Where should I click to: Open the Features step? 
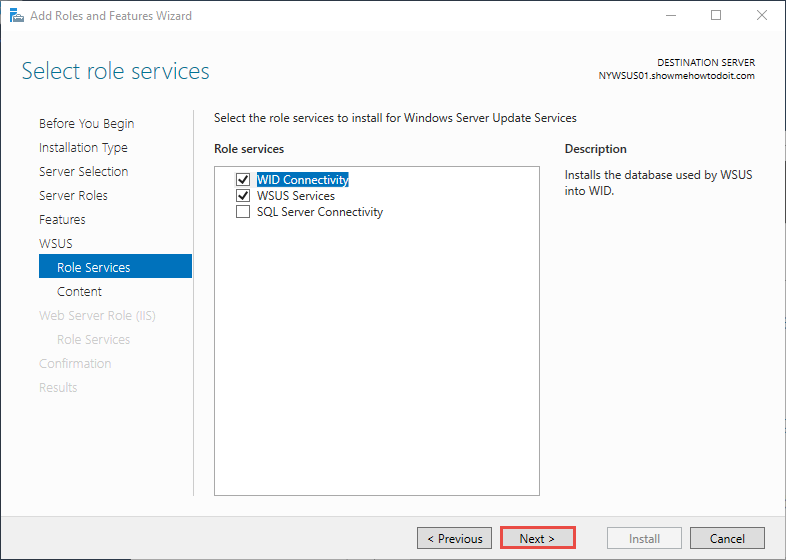tap(62, 220)
